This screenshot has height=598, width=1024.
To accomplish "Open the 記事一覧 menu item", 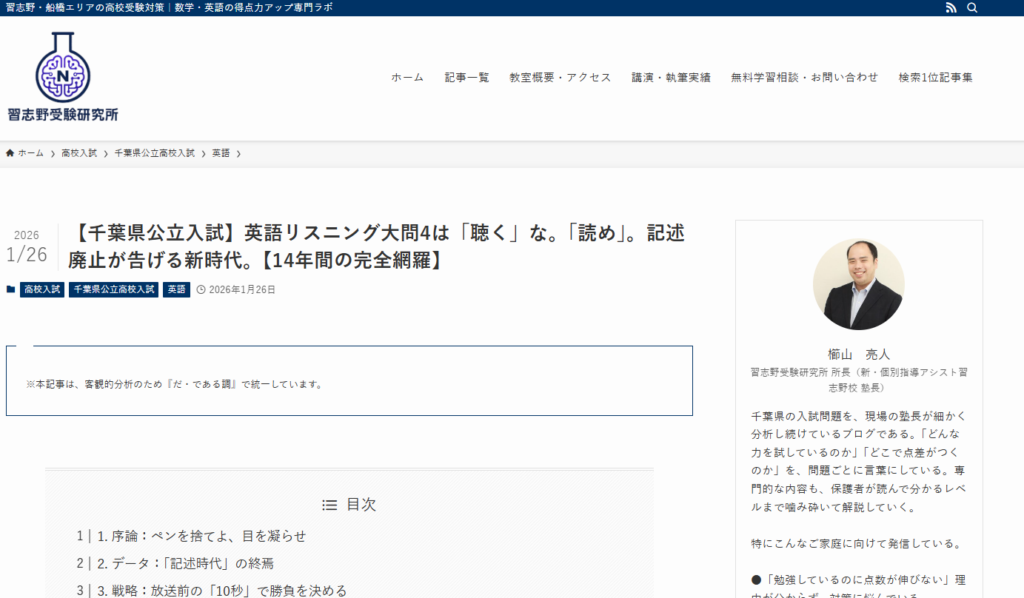I will pyautogui.click(x=467, y=77).
